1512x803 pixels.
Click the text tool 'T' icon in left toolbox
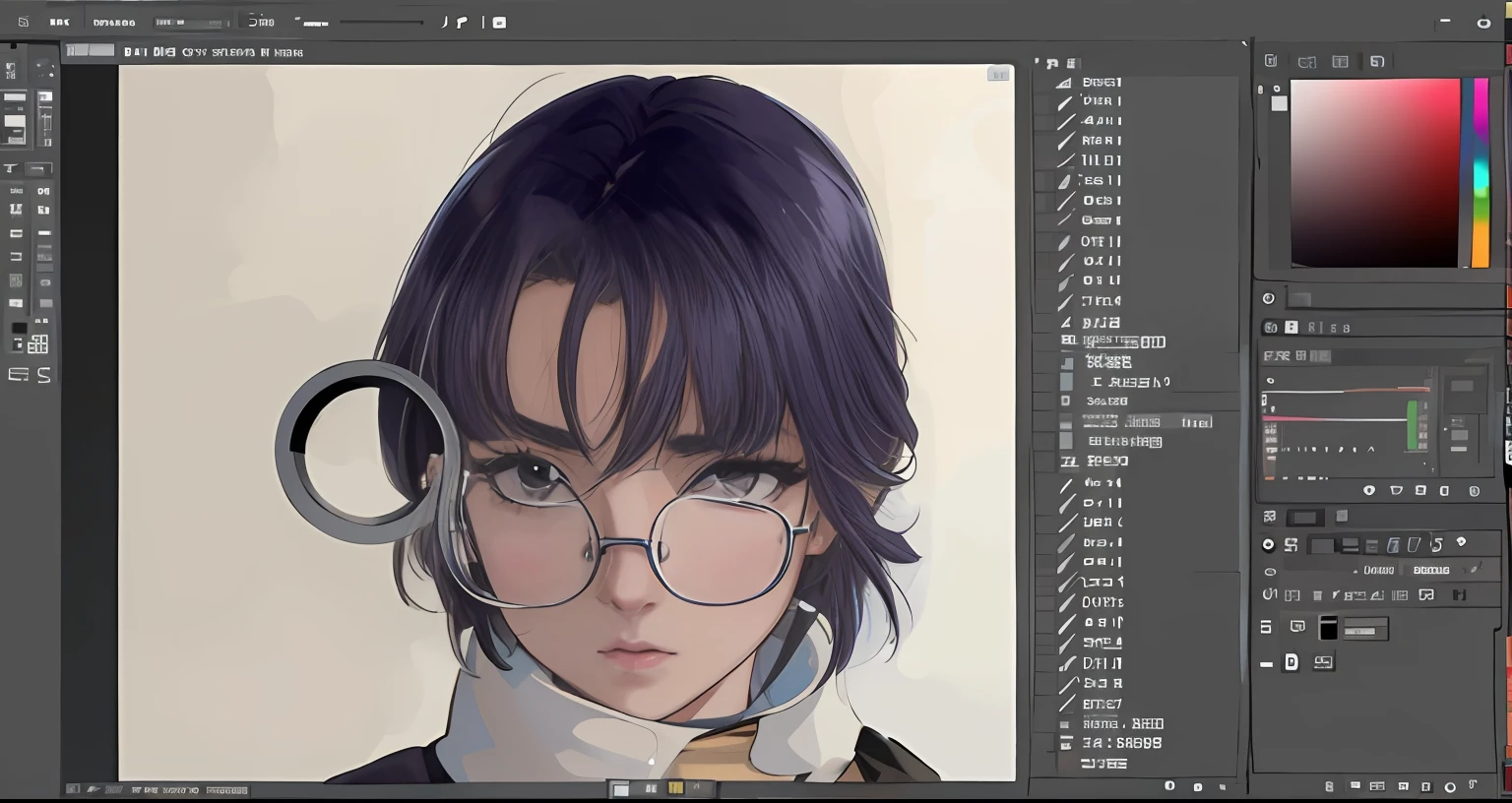(x=12, y=168)
